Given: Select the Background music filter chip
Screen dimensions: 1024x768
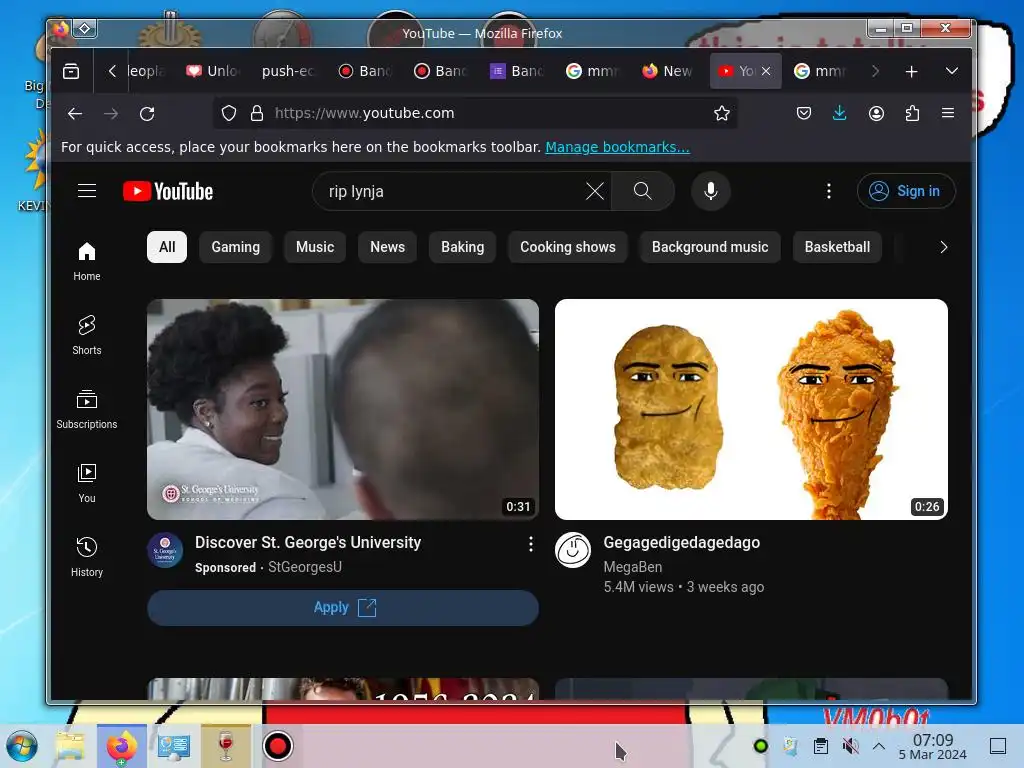Looking at the screenshot, I should 710,247.
